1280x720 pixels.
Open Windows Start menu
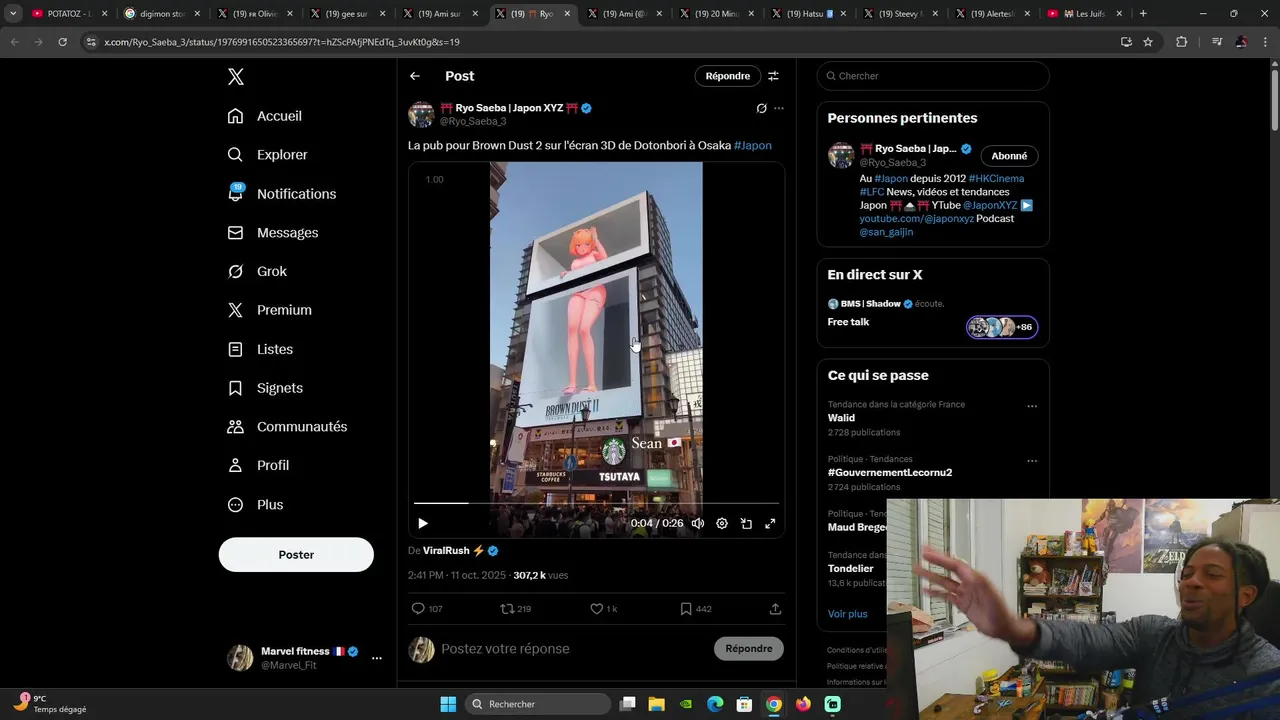click(x=448, y=704)
